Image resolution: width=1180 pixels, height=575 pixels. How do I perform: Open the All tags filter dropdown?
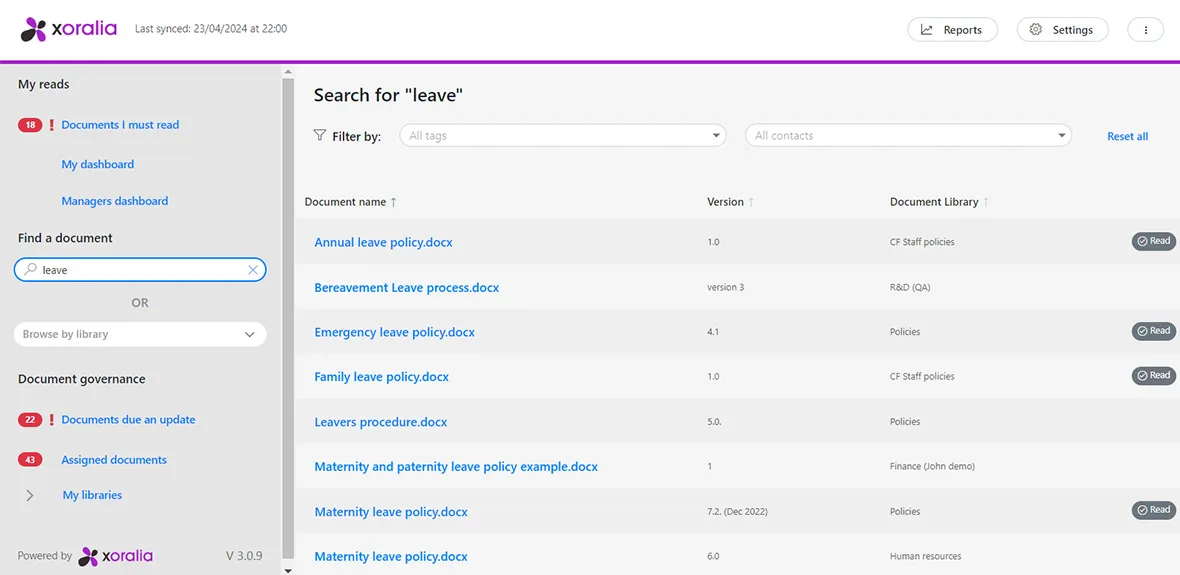click(x=562, y=136)
